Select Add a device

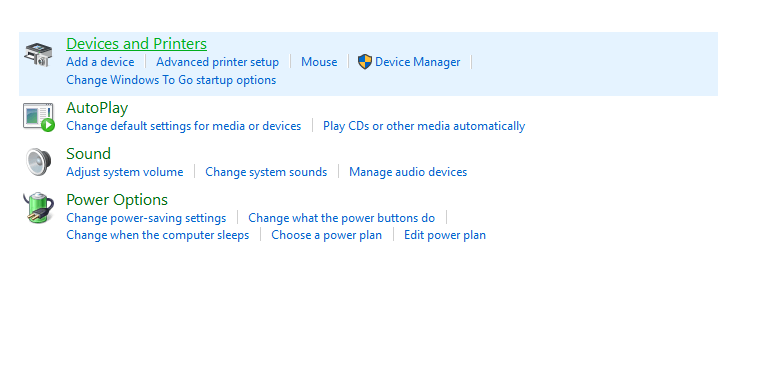click(100, 62)
